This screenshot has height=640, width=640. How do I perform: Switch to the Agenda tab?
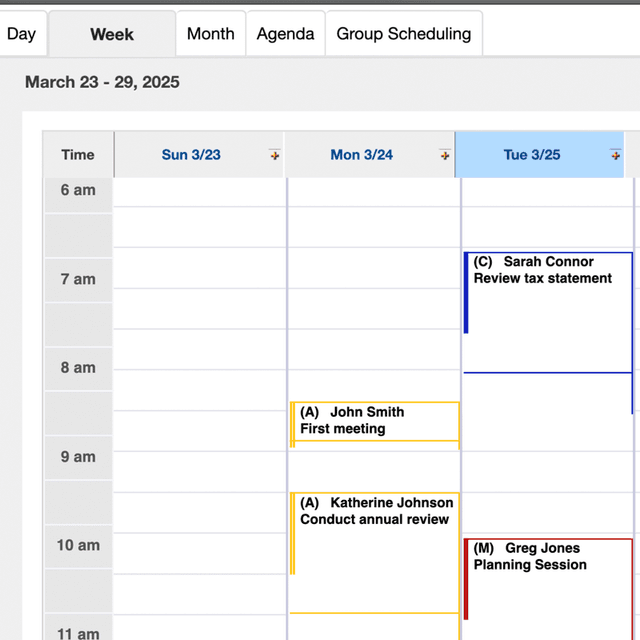[x=285, y=34]
